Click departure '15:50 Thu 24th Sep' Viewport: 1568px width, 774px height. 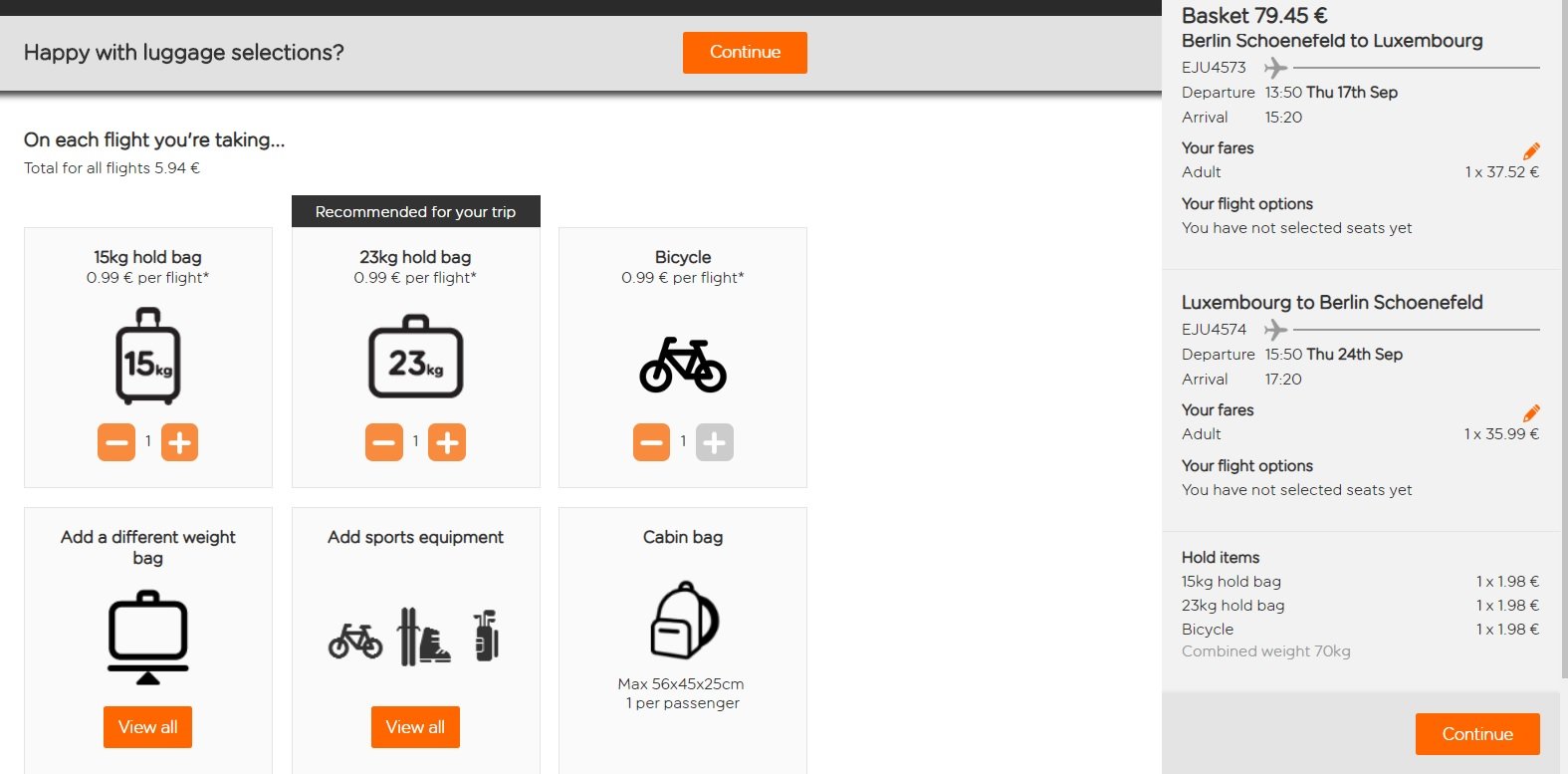(x=1333, y=355)
